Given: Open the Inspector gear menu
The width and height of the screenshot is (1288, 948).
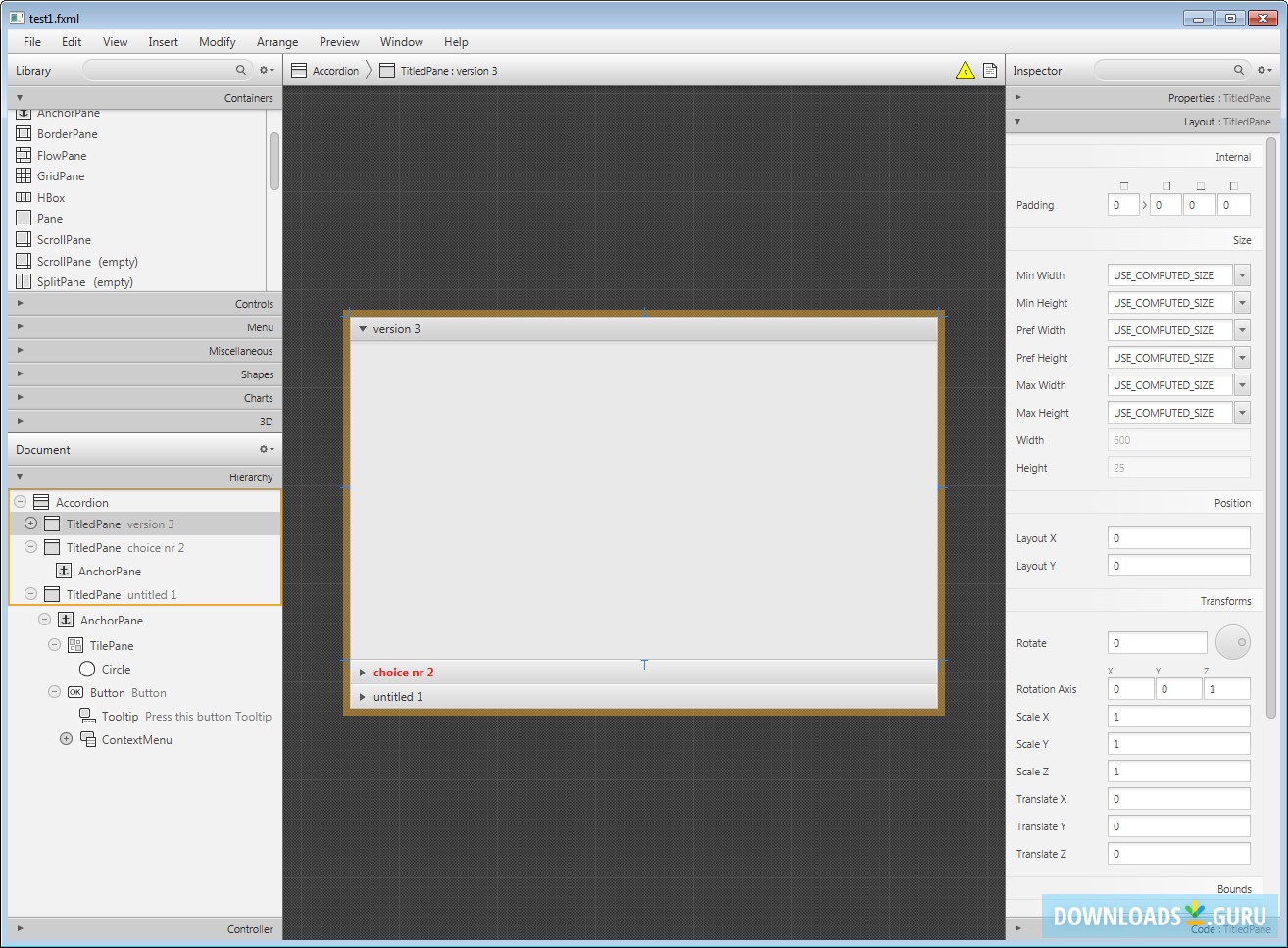Looking at the screenshot, I should click(1263, 70).
